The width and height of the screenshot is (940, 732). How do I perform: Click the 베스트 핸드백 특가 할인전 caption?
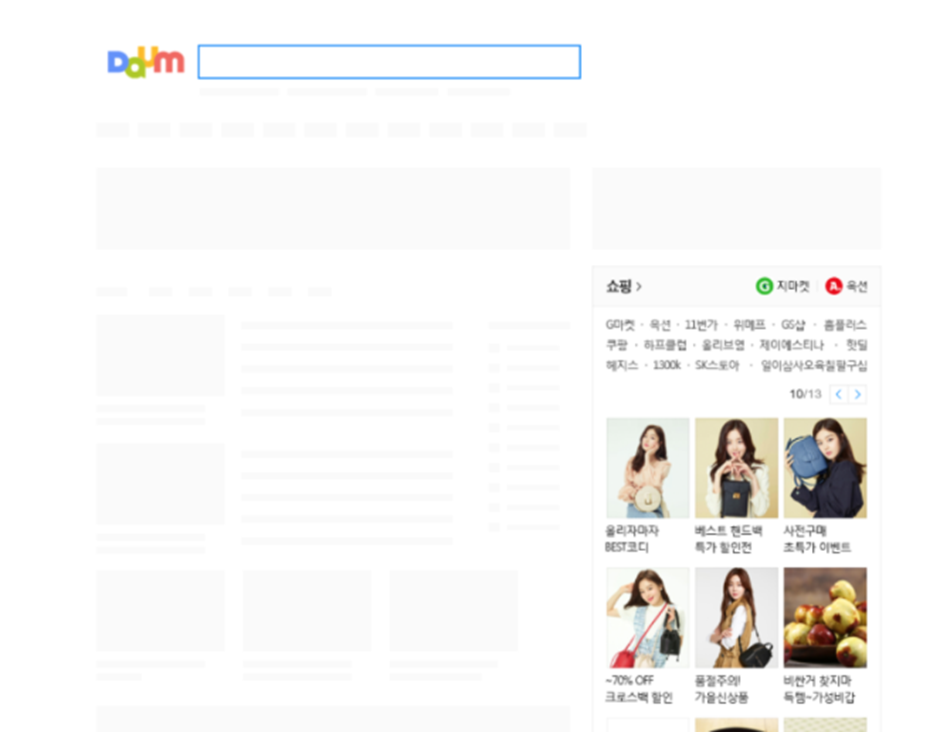pos(728,539)
